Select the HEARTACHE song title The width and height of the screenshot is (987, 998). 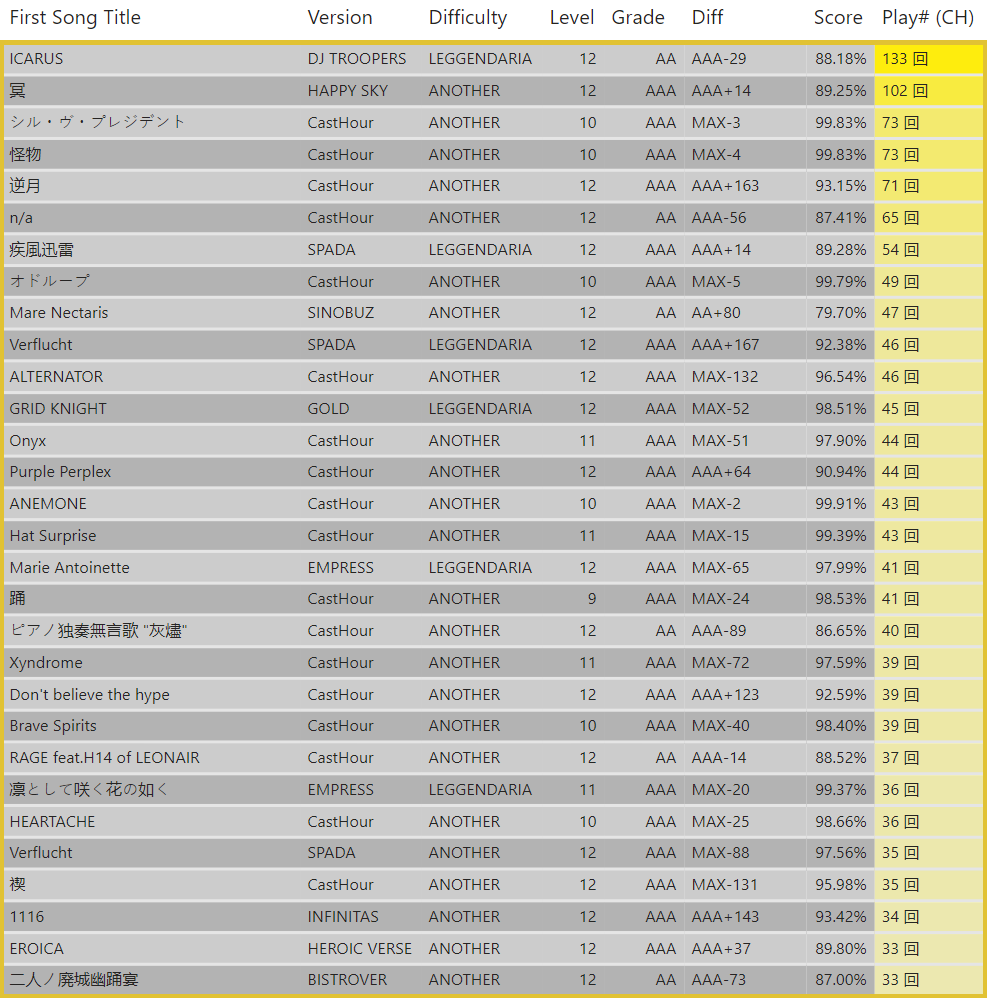tap(52, 822)
